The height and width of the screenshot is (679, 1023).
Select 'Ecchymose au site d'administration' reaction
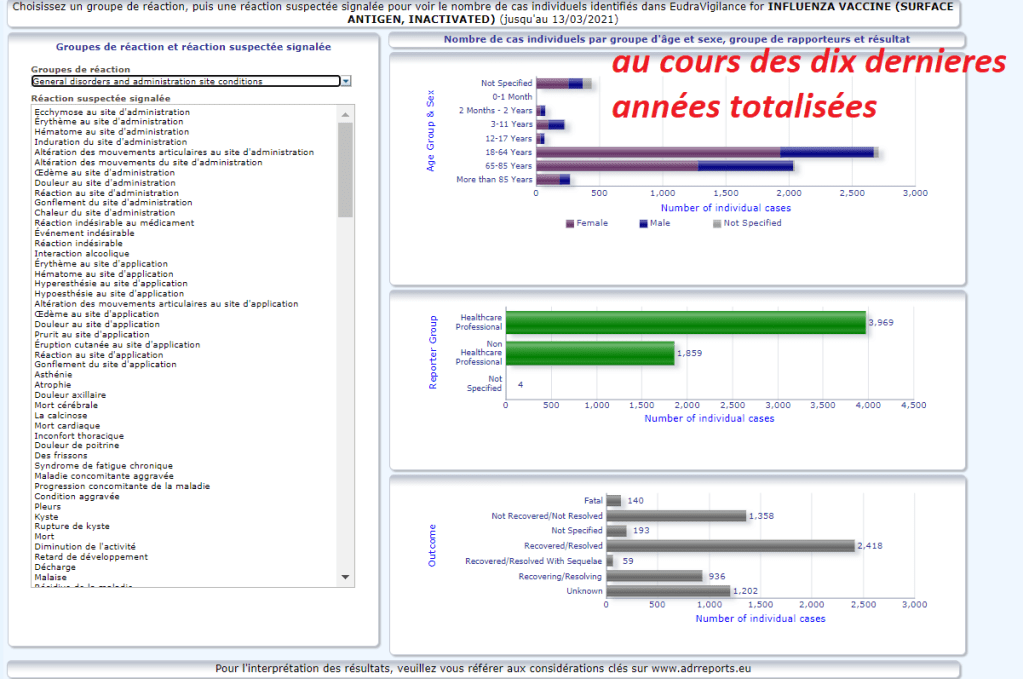tap(112, 112)
